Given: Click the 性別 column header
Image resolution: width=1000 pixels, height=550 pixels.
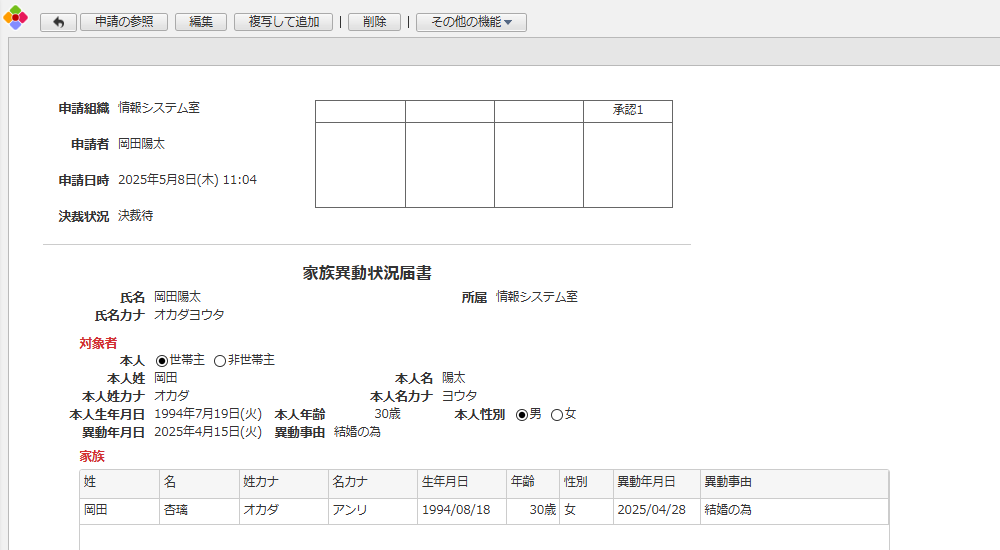Looking at the screenshot, I should coord(586,483).
